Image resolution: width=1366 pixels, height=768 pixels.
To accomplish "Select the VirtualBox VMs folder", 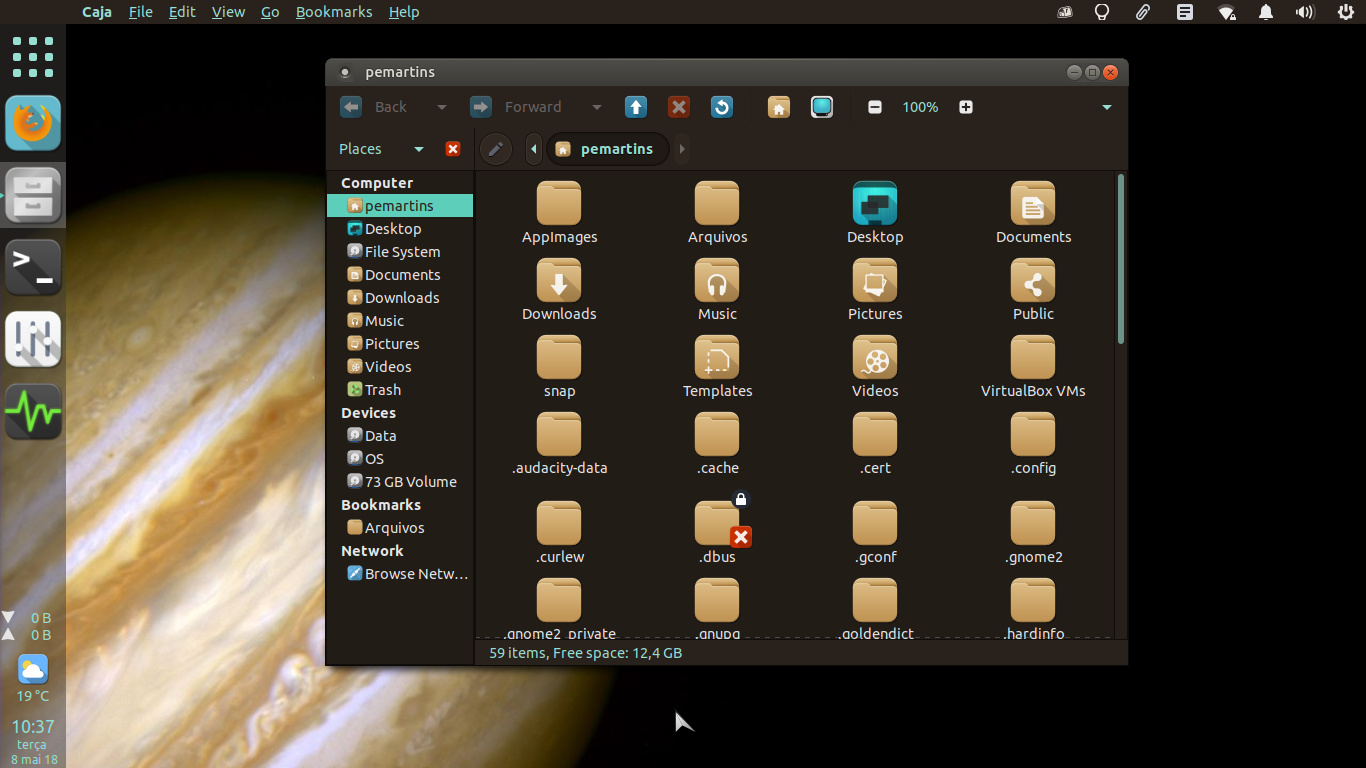I will [x=1033, y=367].
